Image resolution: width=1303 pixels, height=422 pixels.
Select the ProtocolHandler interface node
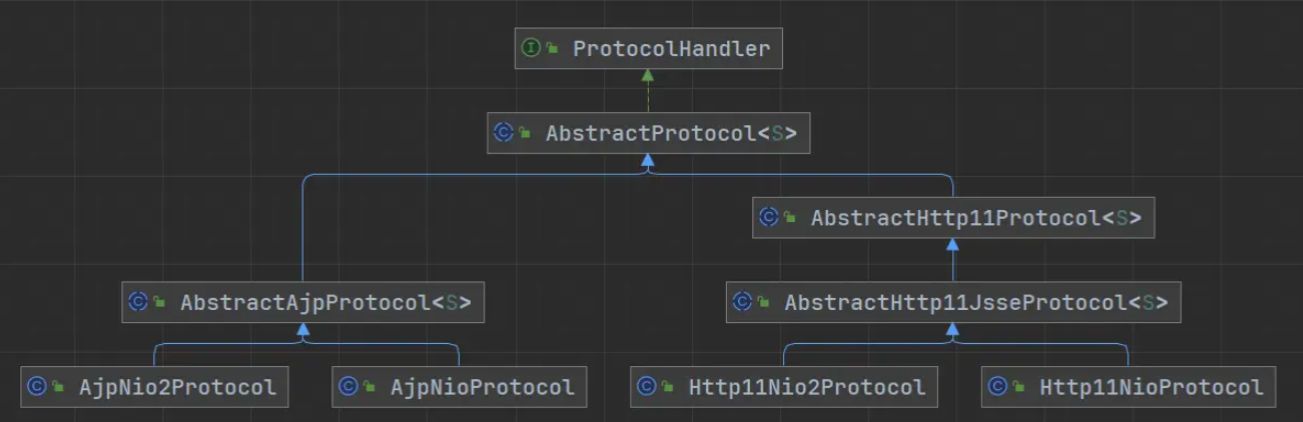click(x=670, y=49)
